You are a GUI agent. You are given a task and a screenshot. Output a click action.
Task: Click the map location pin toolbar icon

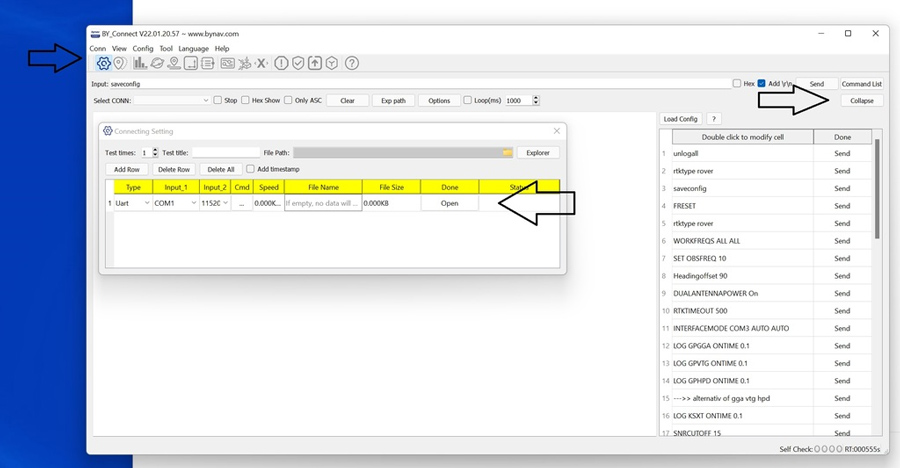[x=119, y=63]
